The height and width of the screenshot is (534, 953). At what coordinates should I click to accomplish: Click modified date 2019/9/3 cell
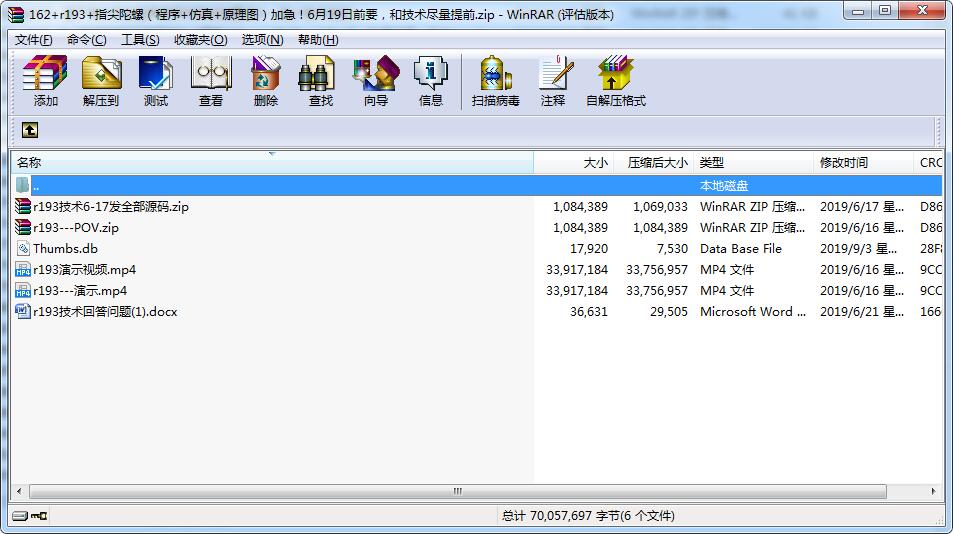click(x=858, y=248)
